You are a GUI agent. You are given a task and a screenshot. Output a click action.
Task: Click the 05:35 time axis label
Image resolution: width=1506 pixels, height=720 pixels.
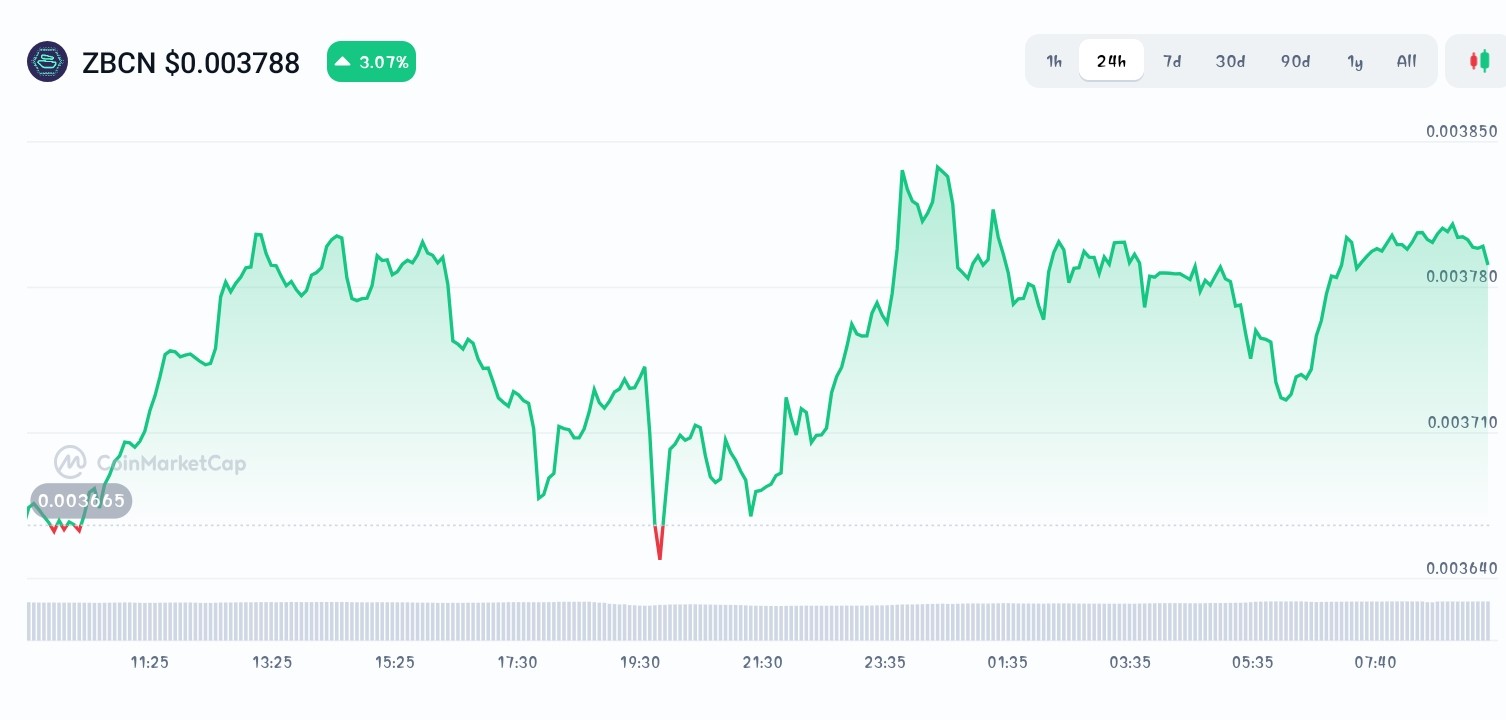(1253, 662)
